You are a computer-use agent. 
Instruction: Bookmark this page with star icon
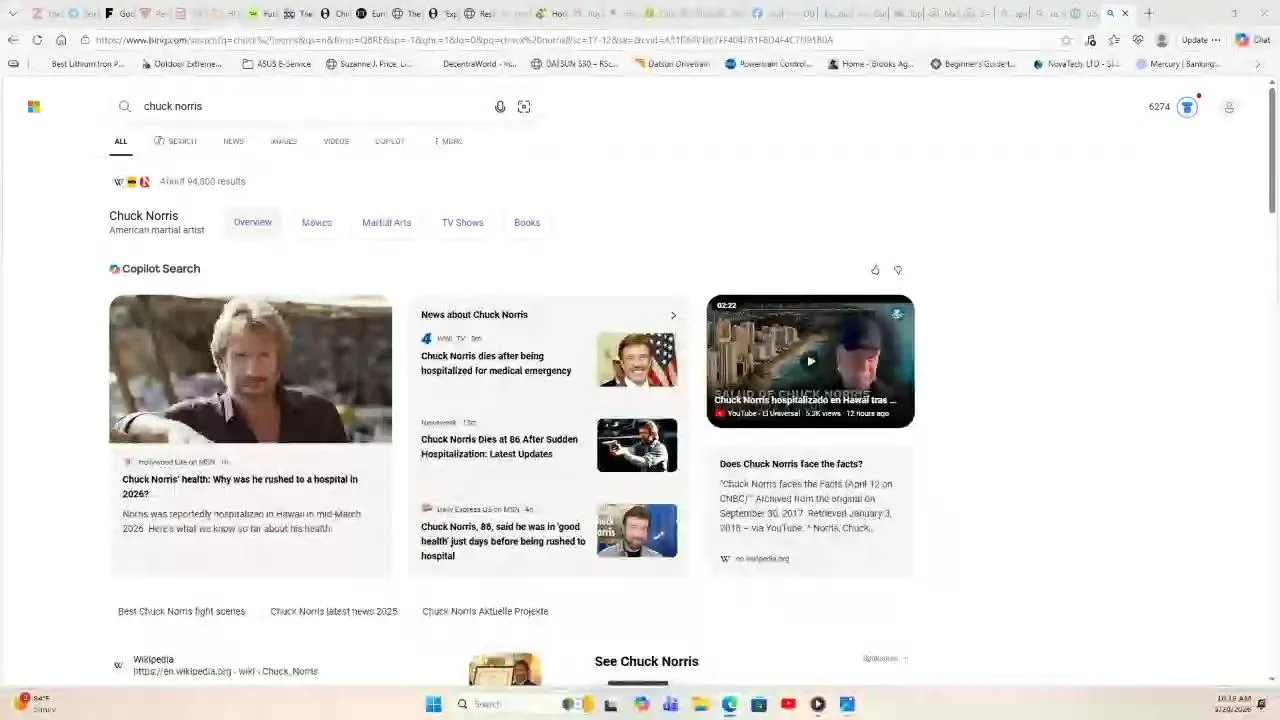[x=1066, y=40]
